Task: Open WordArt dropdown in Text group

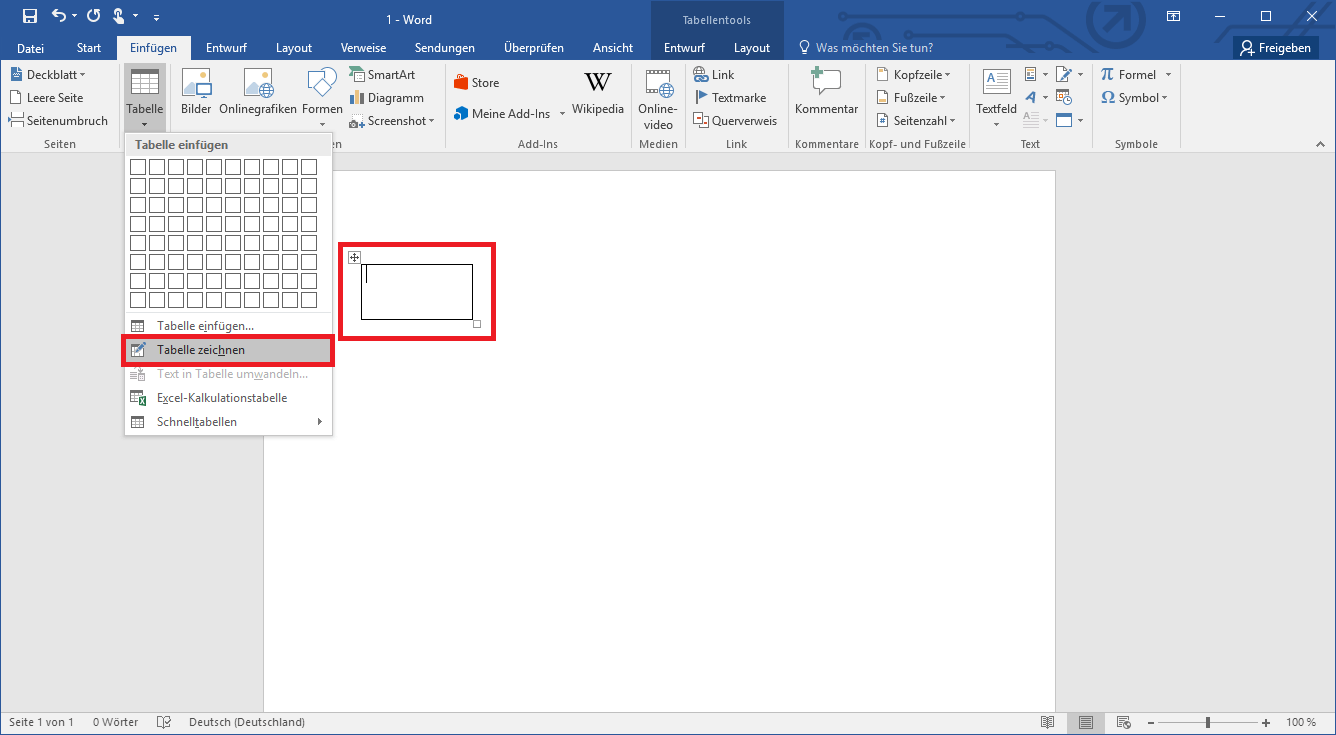Action: [x=1036, y=98]
